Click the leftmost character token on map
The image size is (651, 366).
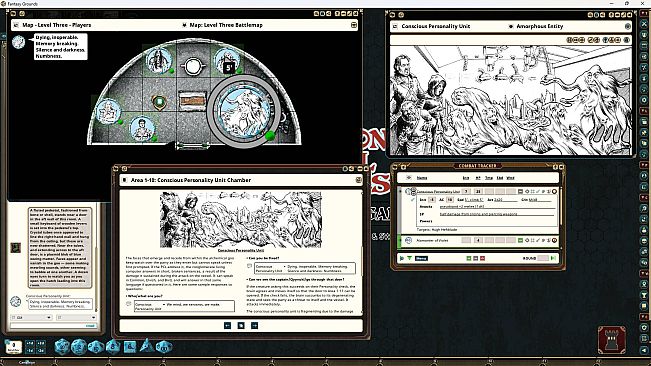(108, 111)
